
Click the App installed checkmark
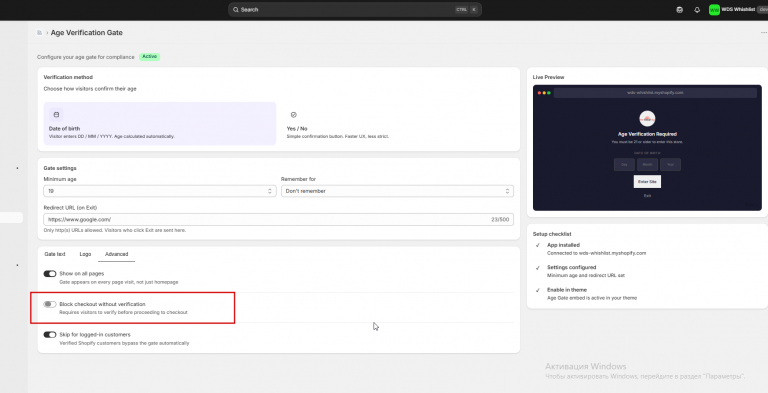click(x=537, y=245)
